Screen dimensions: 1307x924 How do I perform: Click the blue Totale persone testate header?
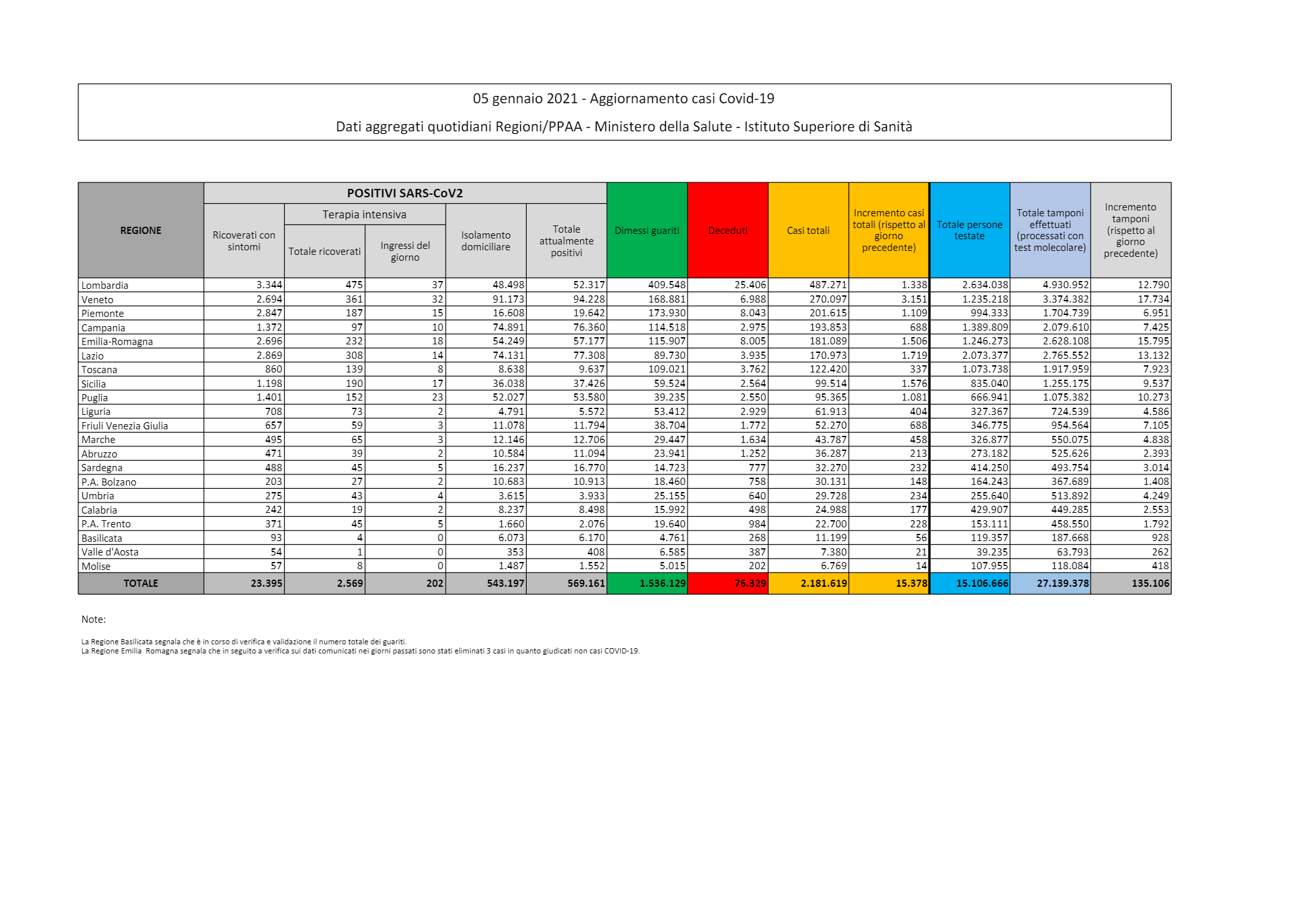pos(969,230)
